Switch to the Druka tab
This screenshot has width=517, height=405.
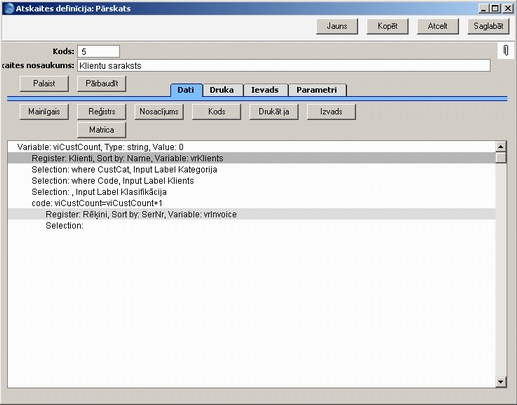click(x=222, y=90)
